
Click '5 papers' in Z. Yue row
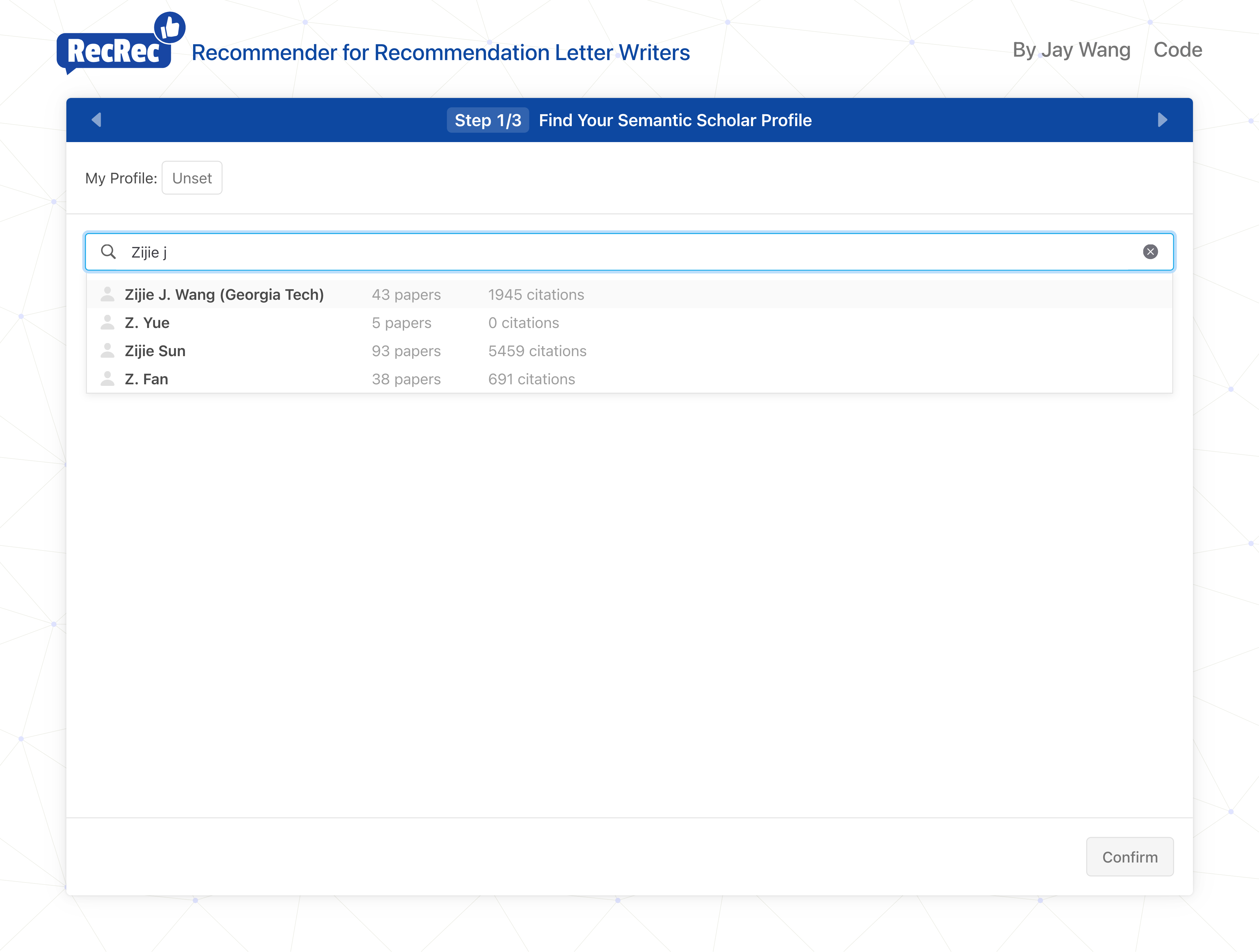pos(402,323)
